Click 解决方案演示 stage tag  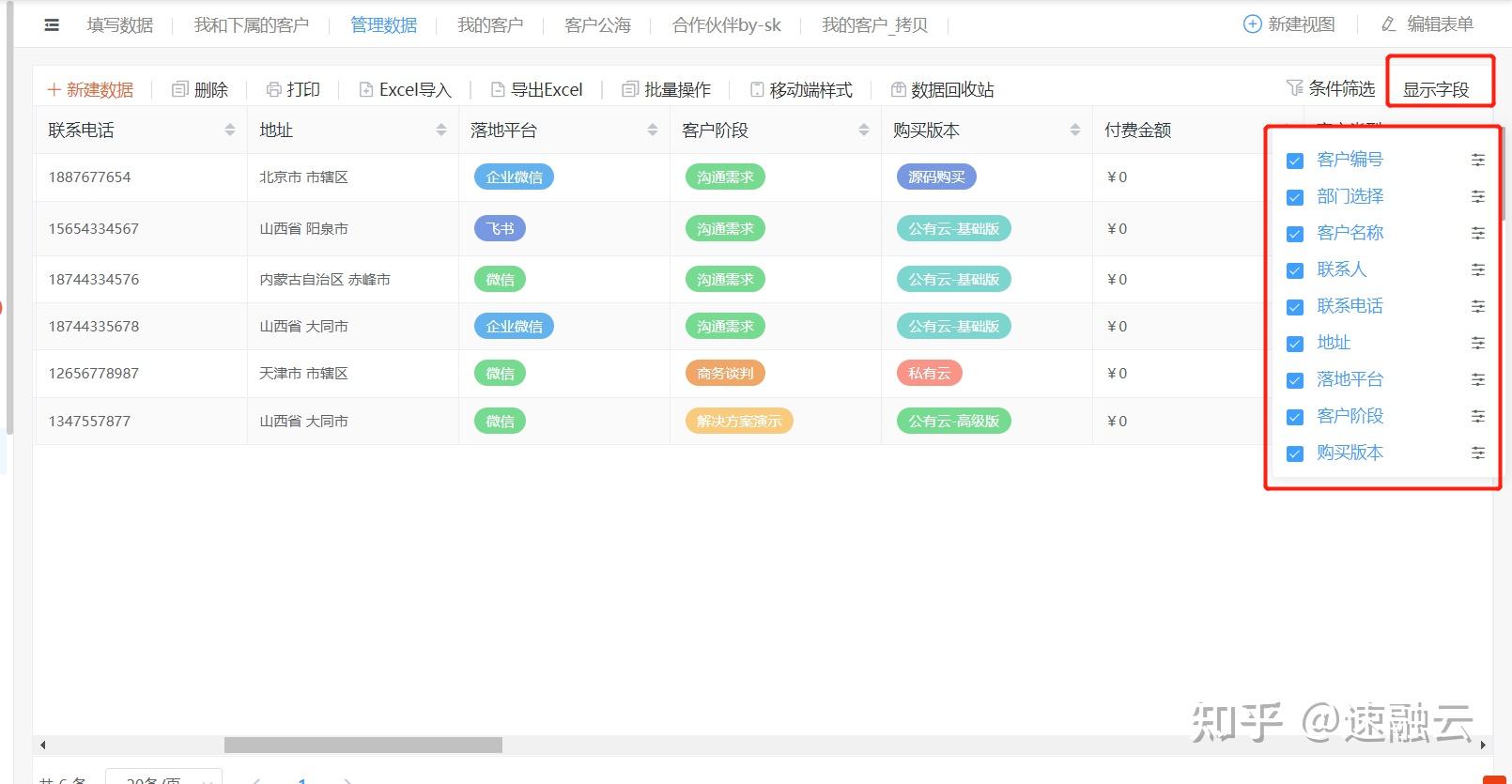(x=739, y=421)
